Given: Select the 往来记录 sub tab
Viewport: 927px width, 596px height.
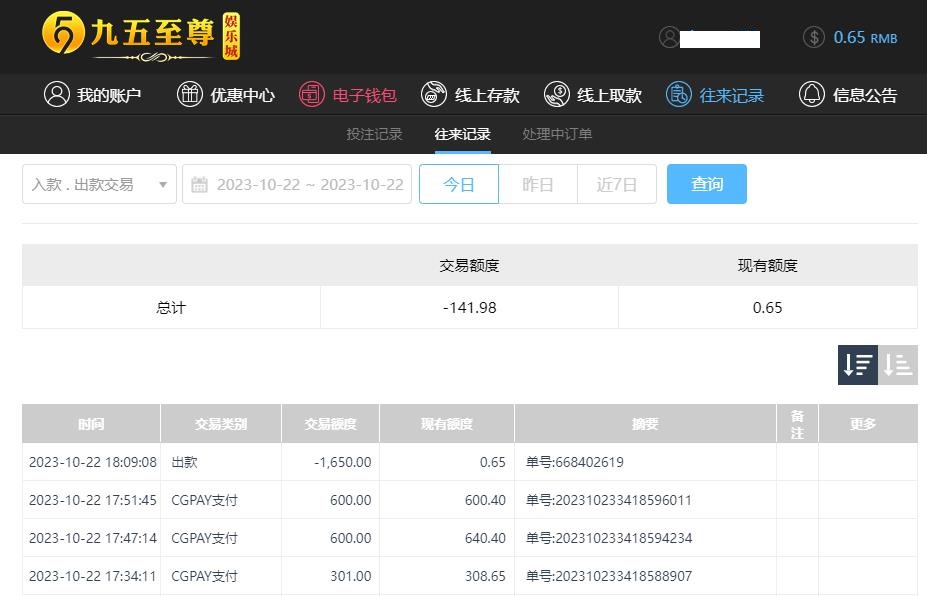Looking at the screenshot, I should click(462, 134).
